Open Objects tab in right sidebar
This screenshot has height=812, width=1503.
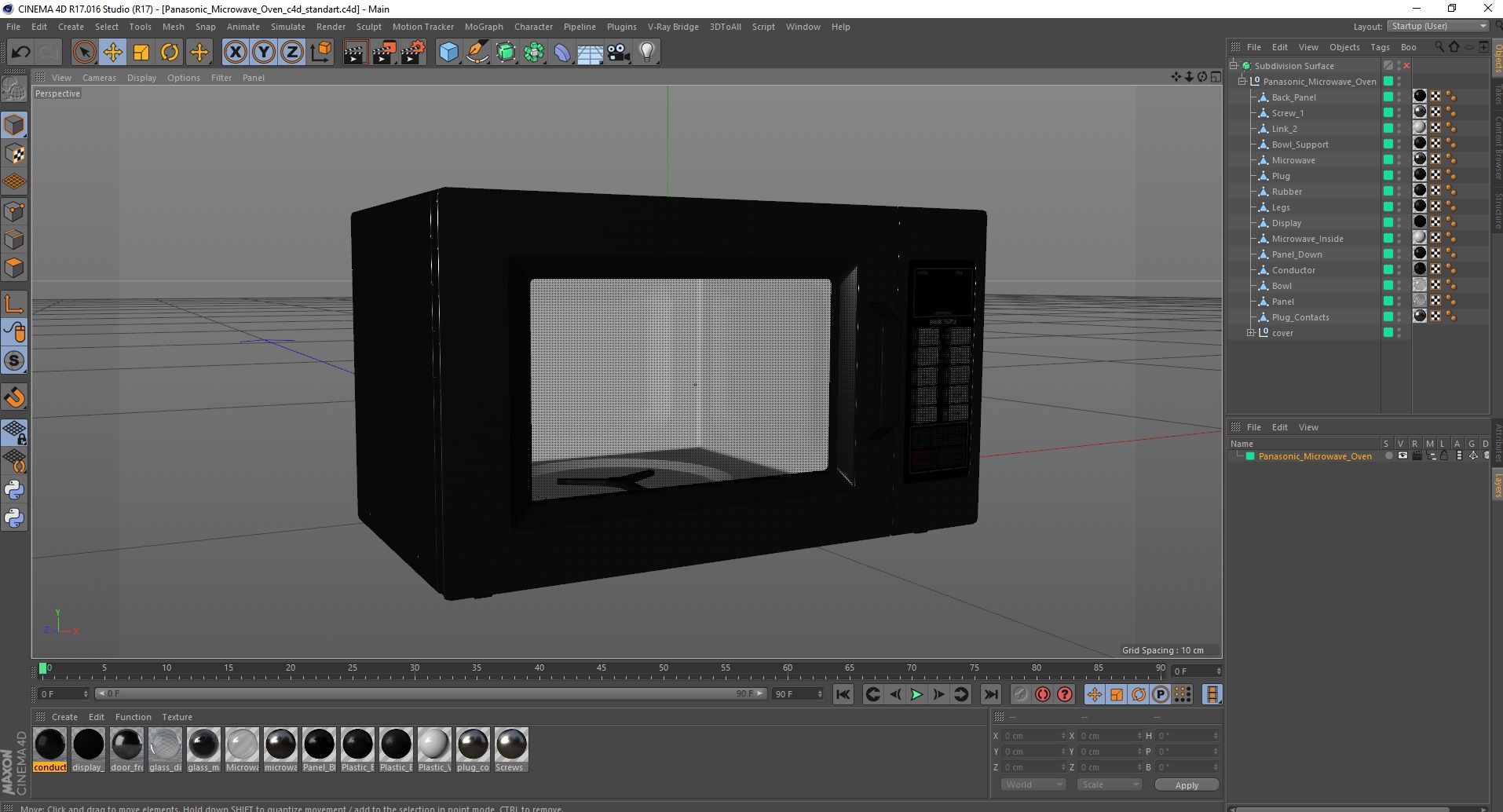[x=1497, y=58]
